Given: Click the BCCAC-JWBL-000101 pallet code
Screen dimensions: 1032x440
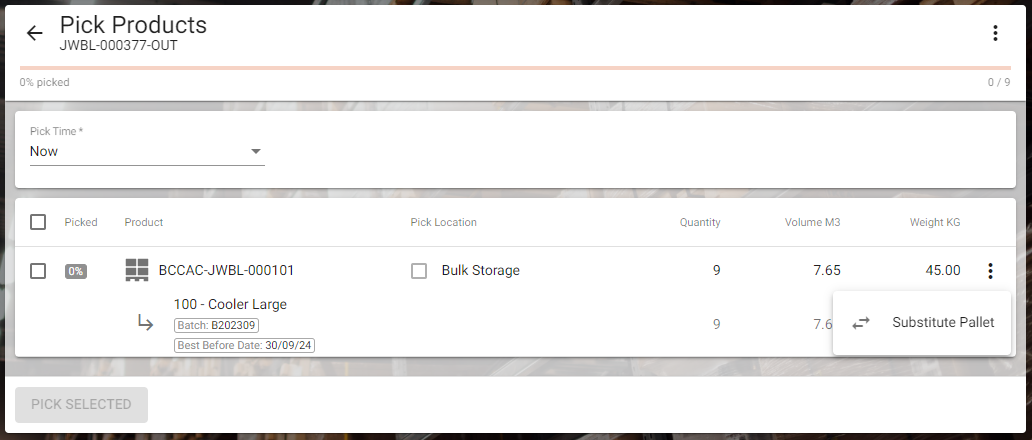Looking at the screenshot, I should click(226, 270).
